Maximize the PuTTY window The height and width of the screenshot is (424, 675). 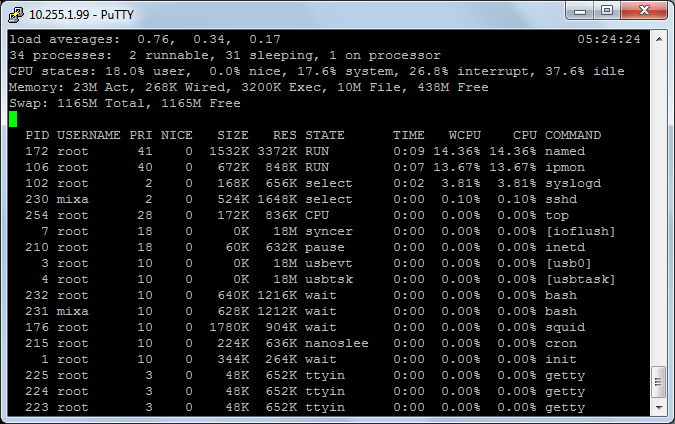[x=607, y=11]
